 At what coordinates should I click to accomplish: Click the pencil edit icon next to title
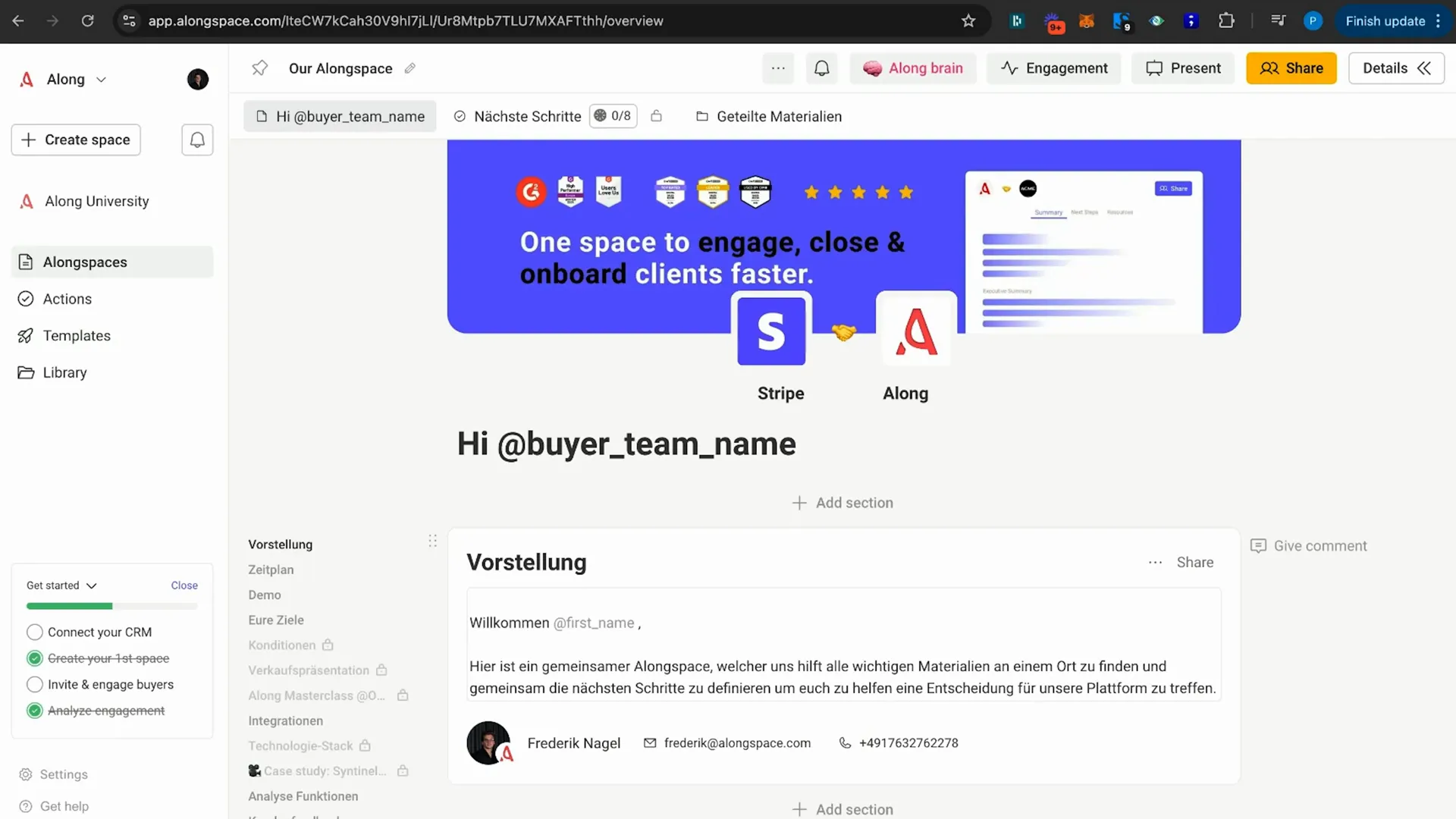(x=411, y=68)
